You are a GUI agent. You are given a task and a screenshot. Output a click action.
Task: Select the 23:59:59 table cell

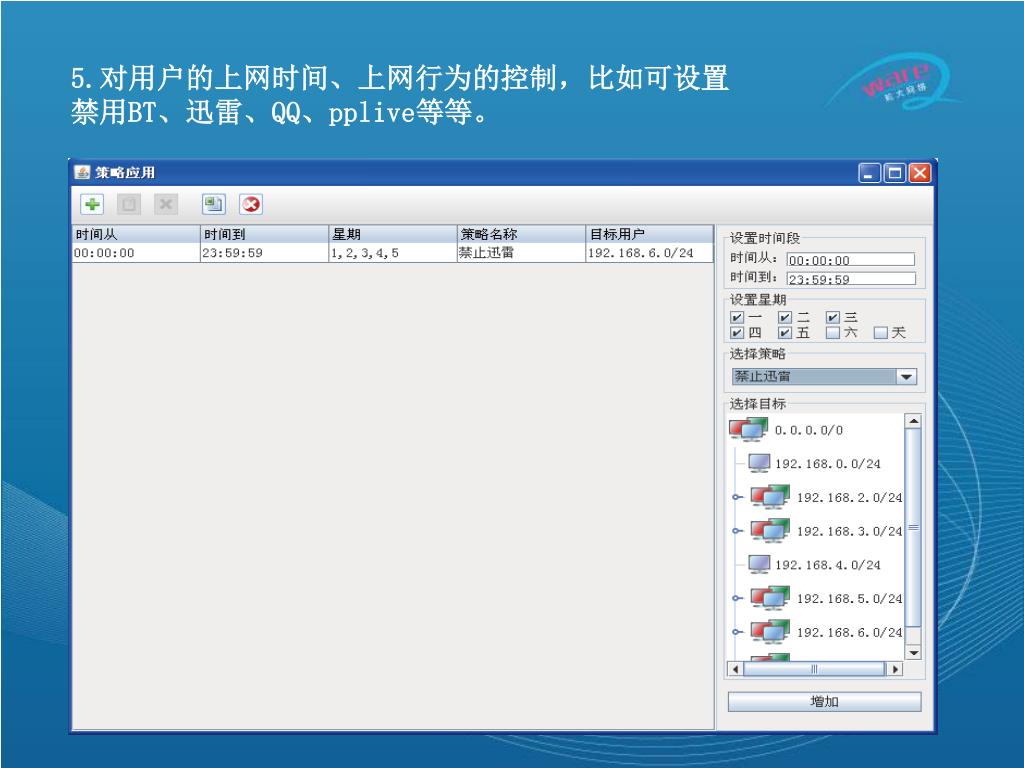(x=264, y=253)
